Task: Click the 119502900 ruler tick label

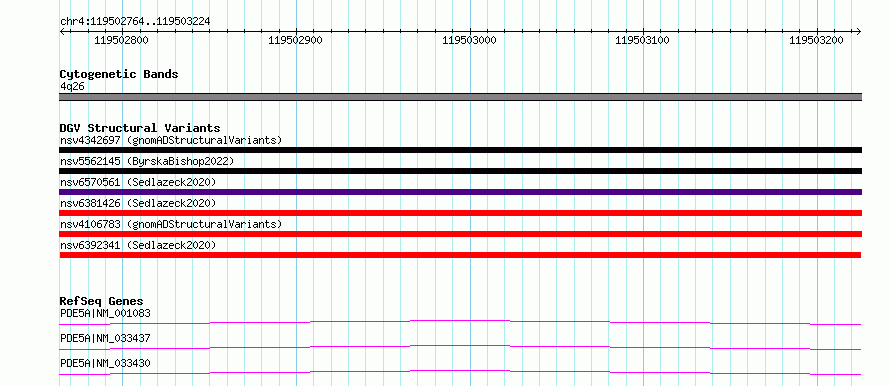Action: click(295, 41)
